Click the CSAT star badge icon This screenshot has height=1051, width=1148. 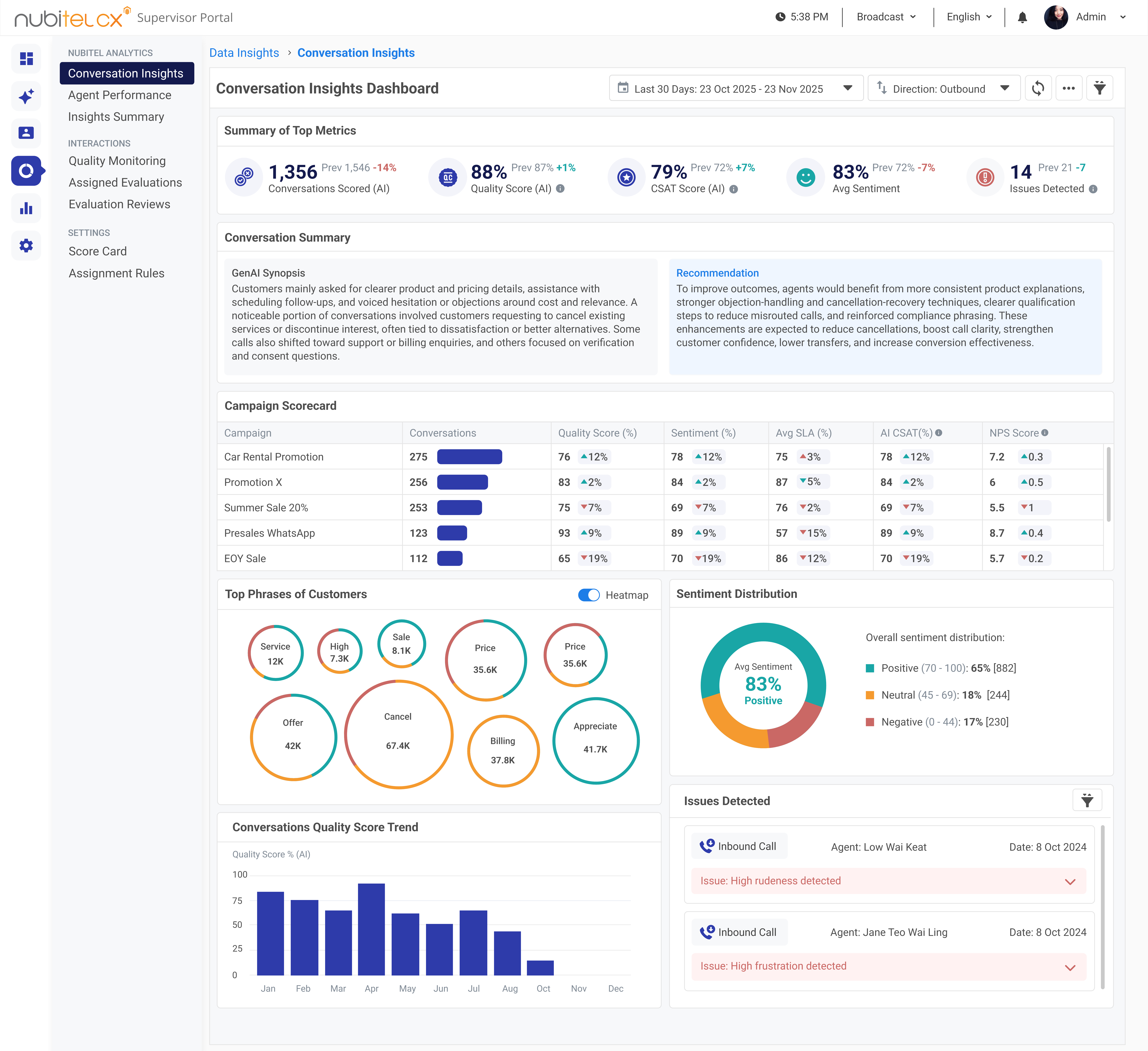626,177
